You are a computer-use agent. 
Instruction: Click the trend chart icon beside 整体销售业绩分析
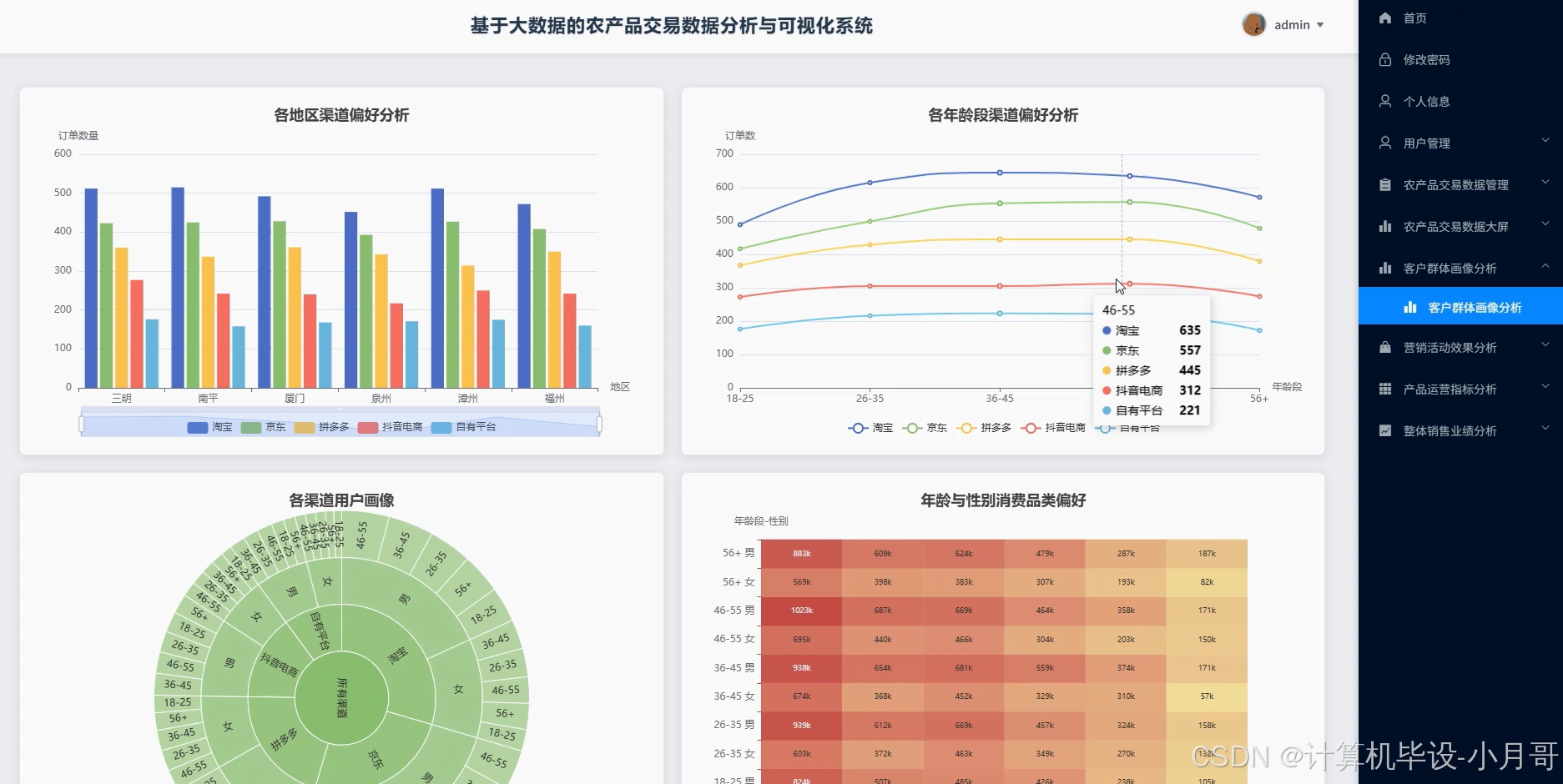tap(1385, 430)
